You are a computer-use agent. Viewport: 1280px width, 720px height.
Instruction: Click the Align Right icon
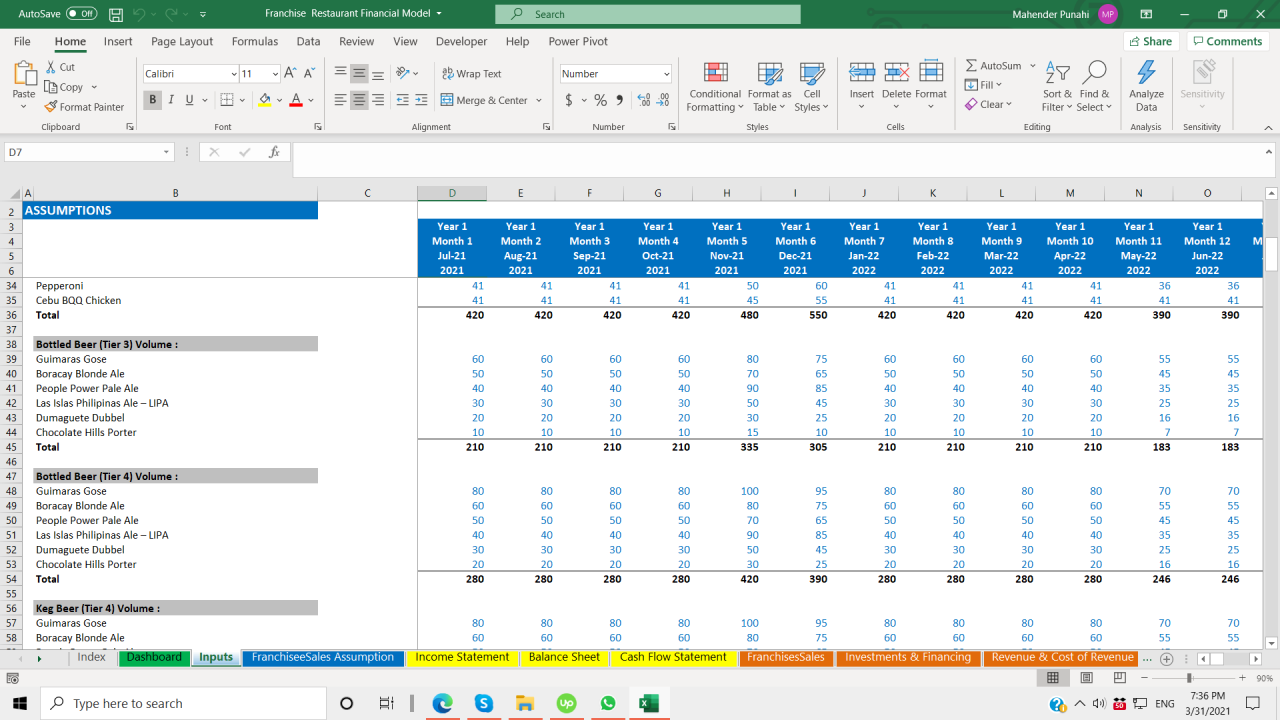click(378, 100)
